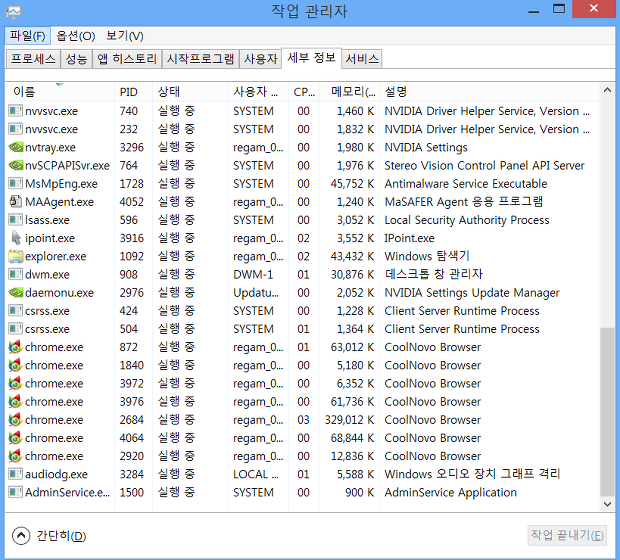
Task: Click chrome.exe icon for PID 2684
Action: (15, 420)
